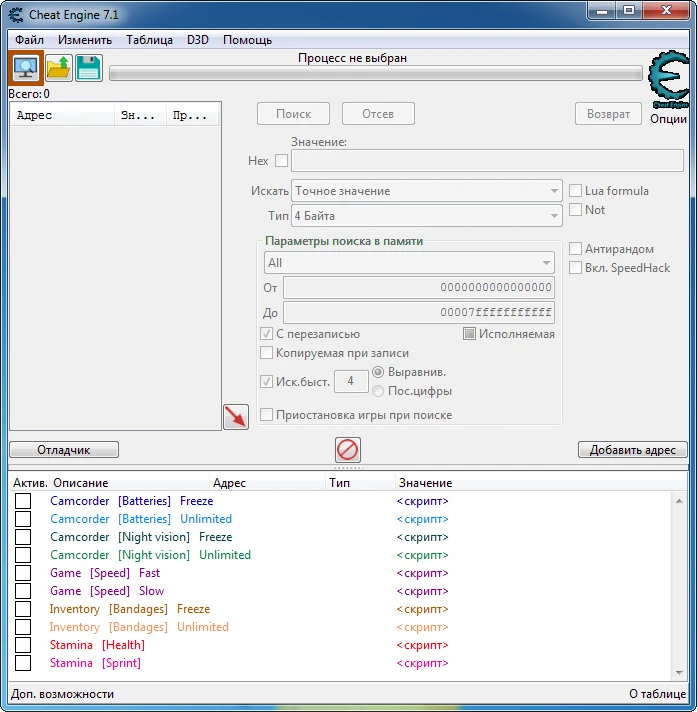Screen dimensions: 697x712
Task: Activate Stamina [Health] checkbox
Action: point(23,645)
